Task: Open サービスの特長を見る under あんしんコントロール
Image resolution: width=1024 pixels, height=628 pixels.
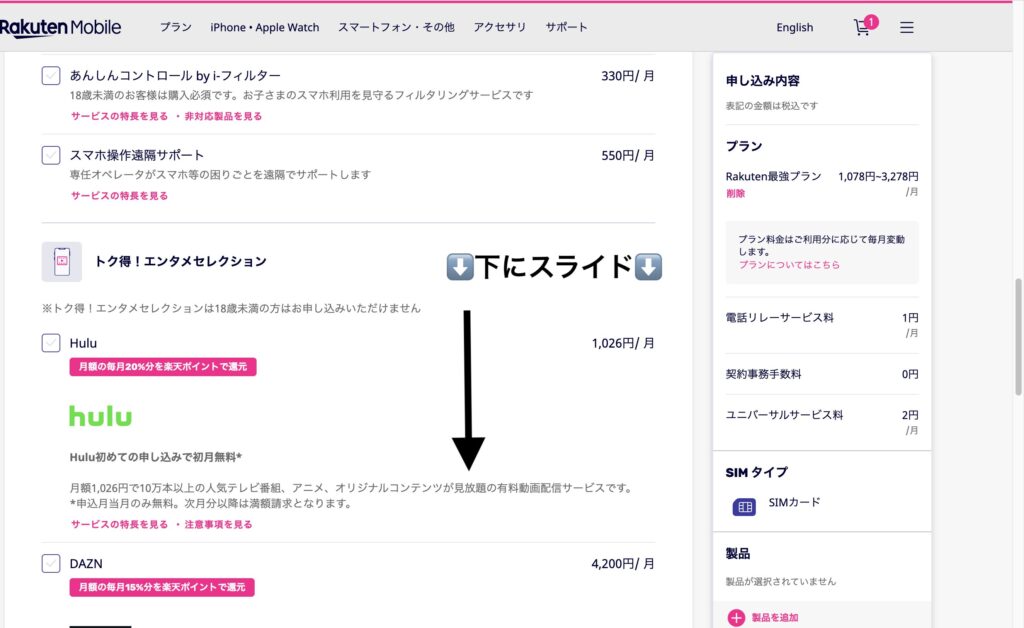Action: click(x=120, y=116)
